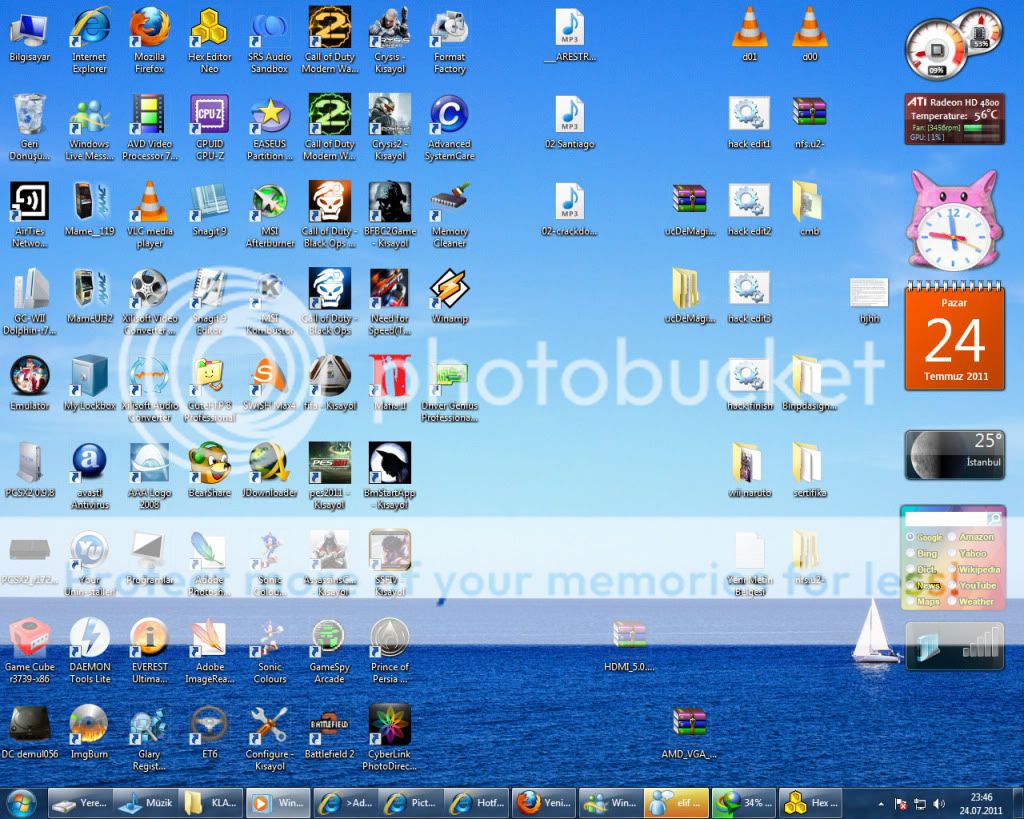The height and width of the screenshot is (819, 1024).
Task: Open the Hex Editor Neo shortcut
Action: [x=209, y=29]
